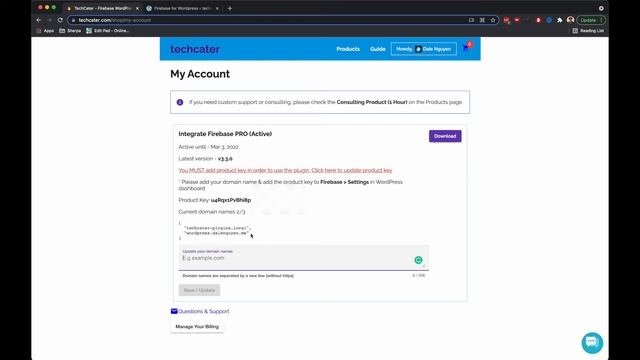Open a new browser tab
Viewport: 640px width, 360px height.
pos(230,8)
